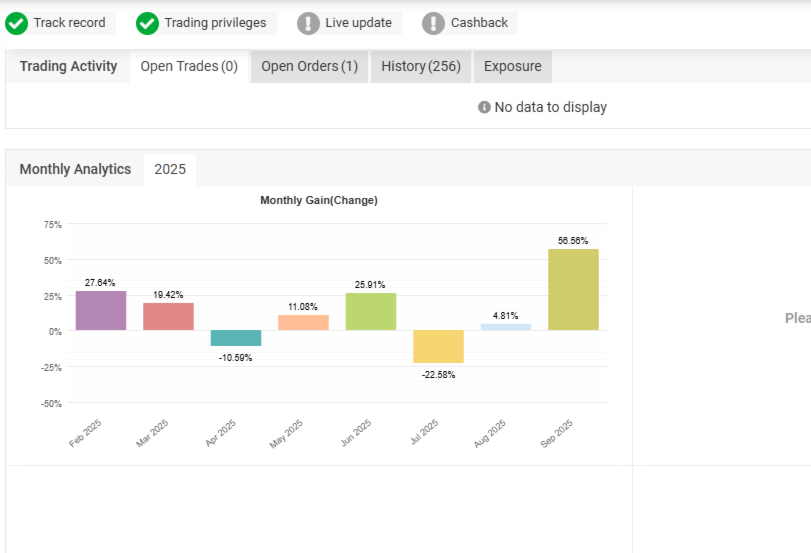
Task: Click the Live update label
Action: pyautogui.click(x=358, y=23)
